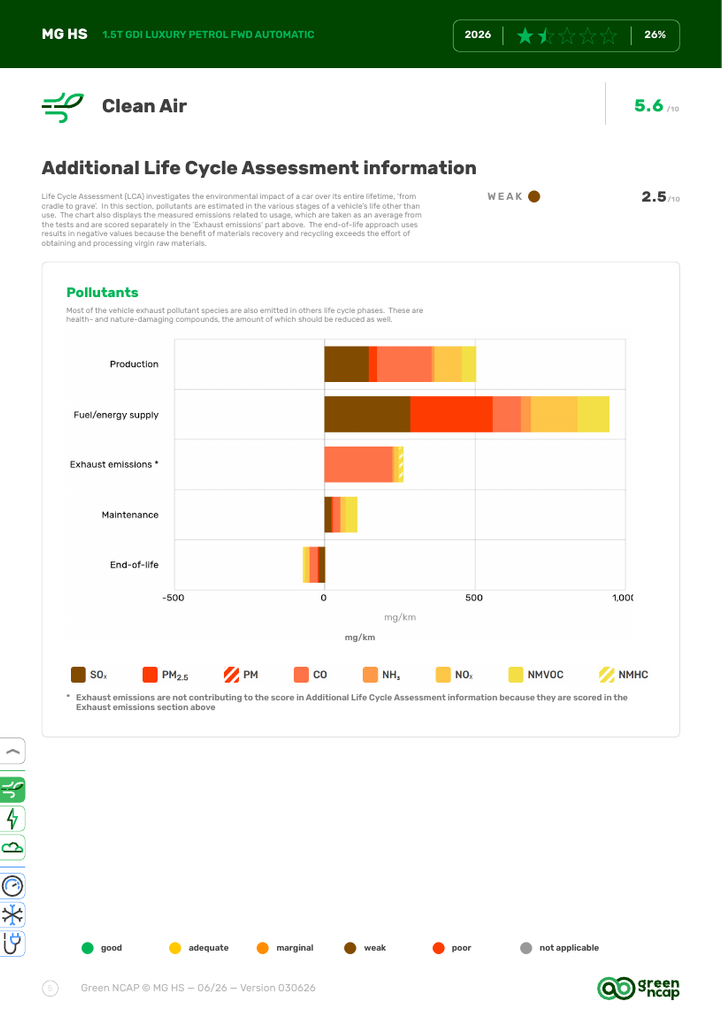Viewport: 722px width, 1024px height.
Task: Click the NH3 legend swatch
Action: pyautogui.click(x=370, y=675)
